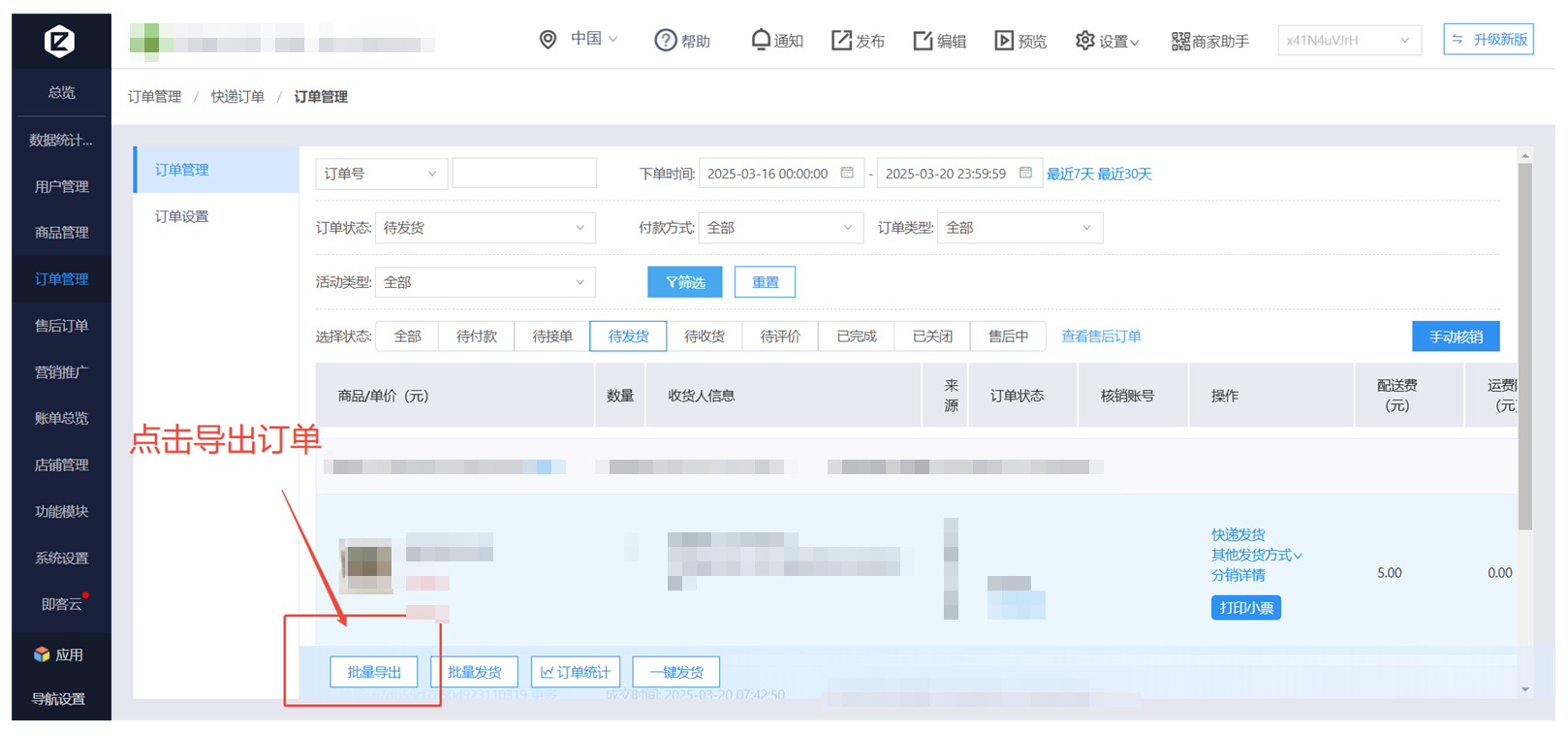The height and width of the screenshot is (735, 1568).
Task: Open the x41N4uVJrH account dropdown
Action: (x=1349, y=40)
